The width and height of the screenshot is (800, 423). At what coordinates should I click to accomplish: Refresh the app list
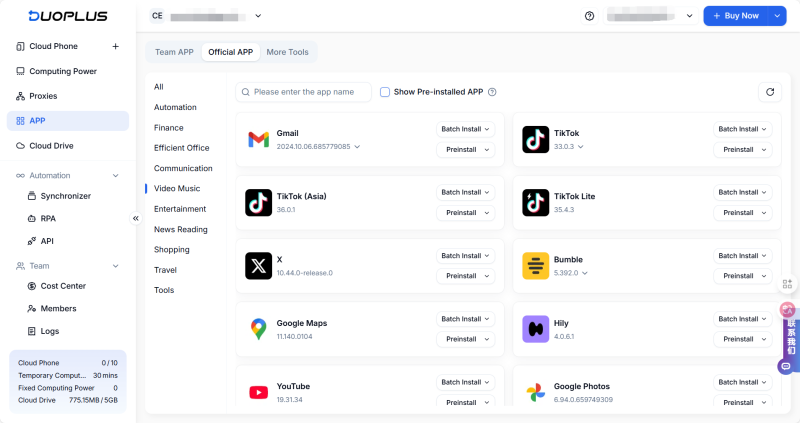770,92
